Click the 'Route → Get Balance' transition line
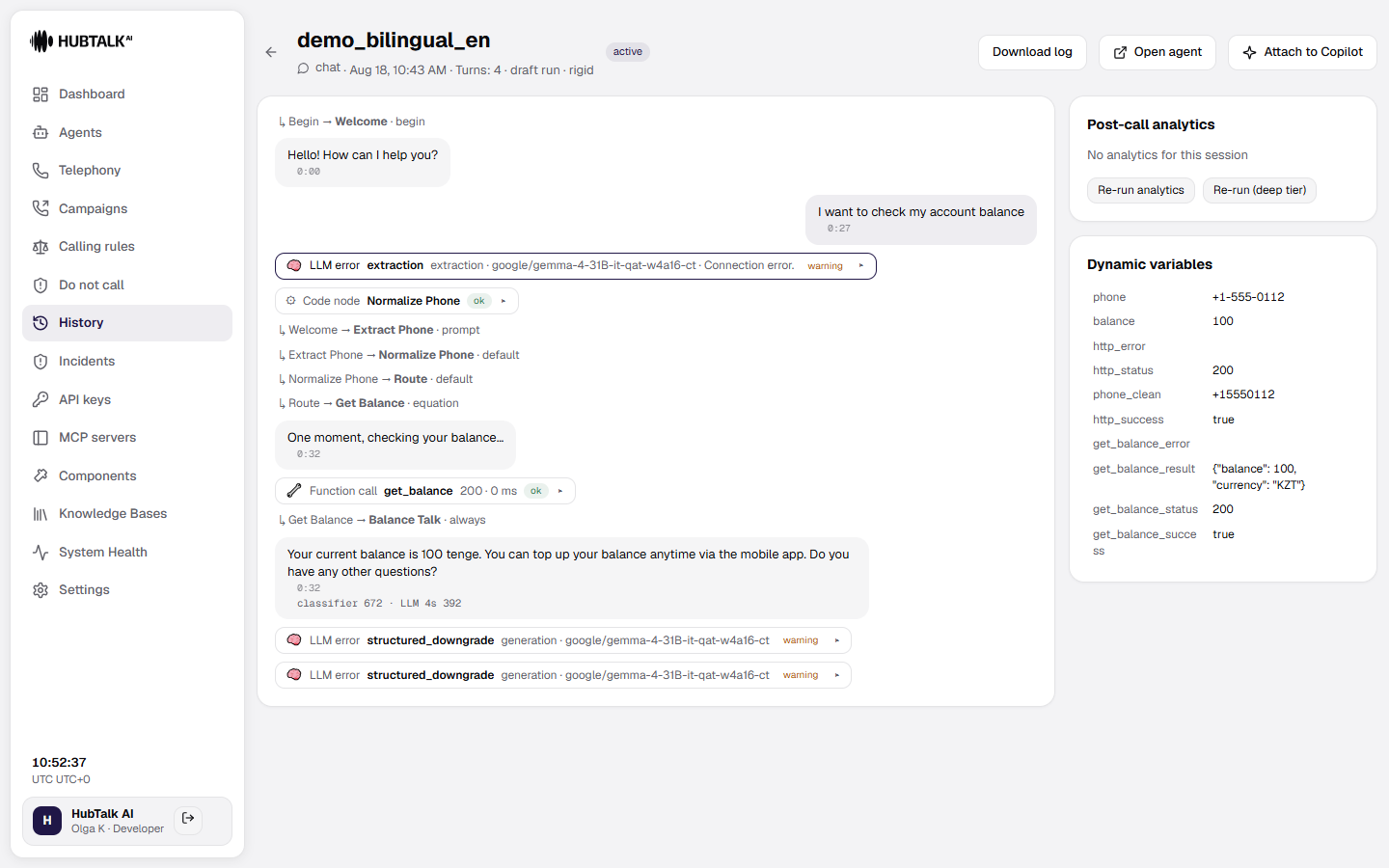This screenshot has height=868, width=1389. tap(368, 403)
